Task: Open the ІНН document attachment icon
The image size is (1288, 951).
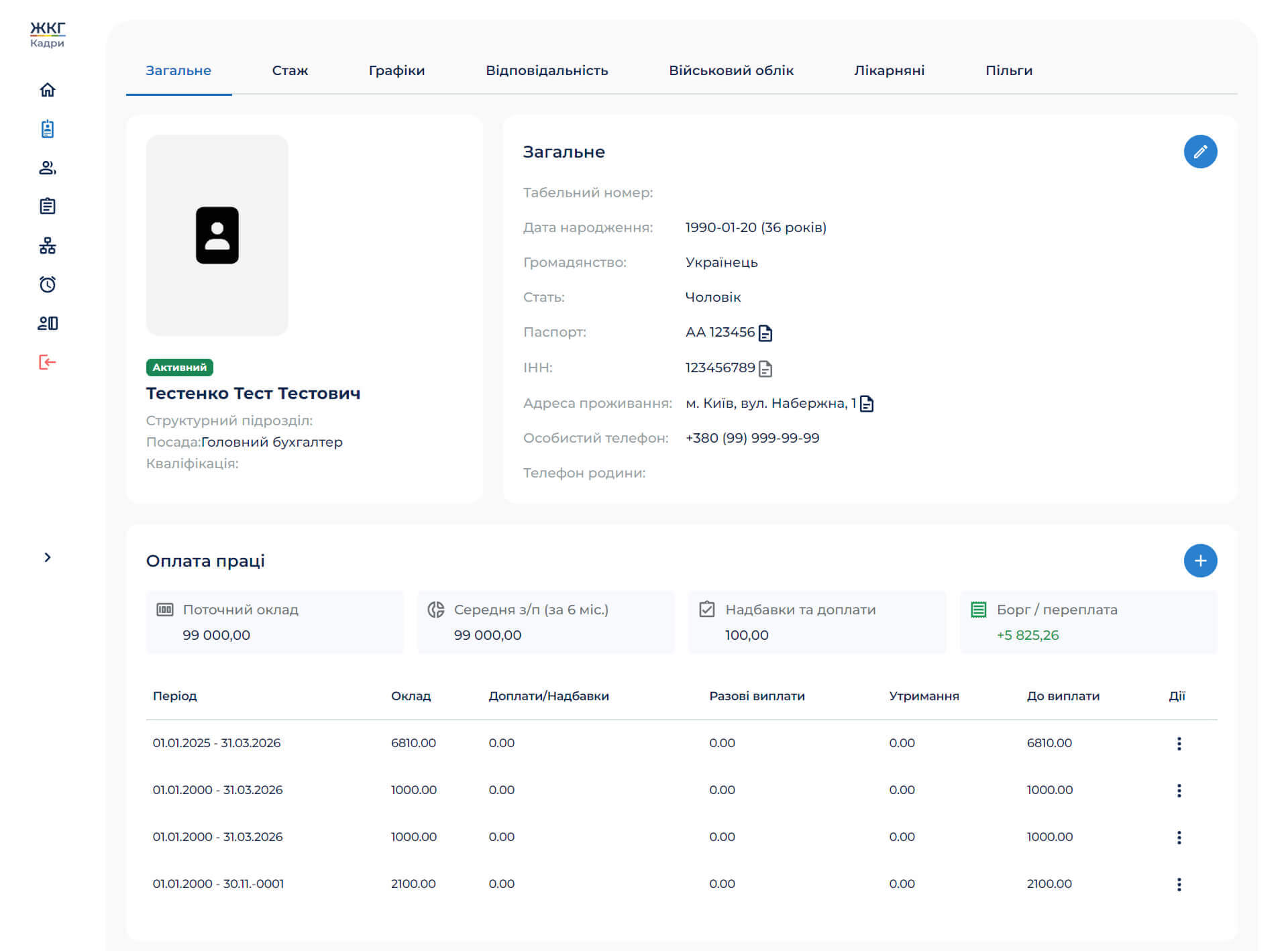Action: [765, 368]
